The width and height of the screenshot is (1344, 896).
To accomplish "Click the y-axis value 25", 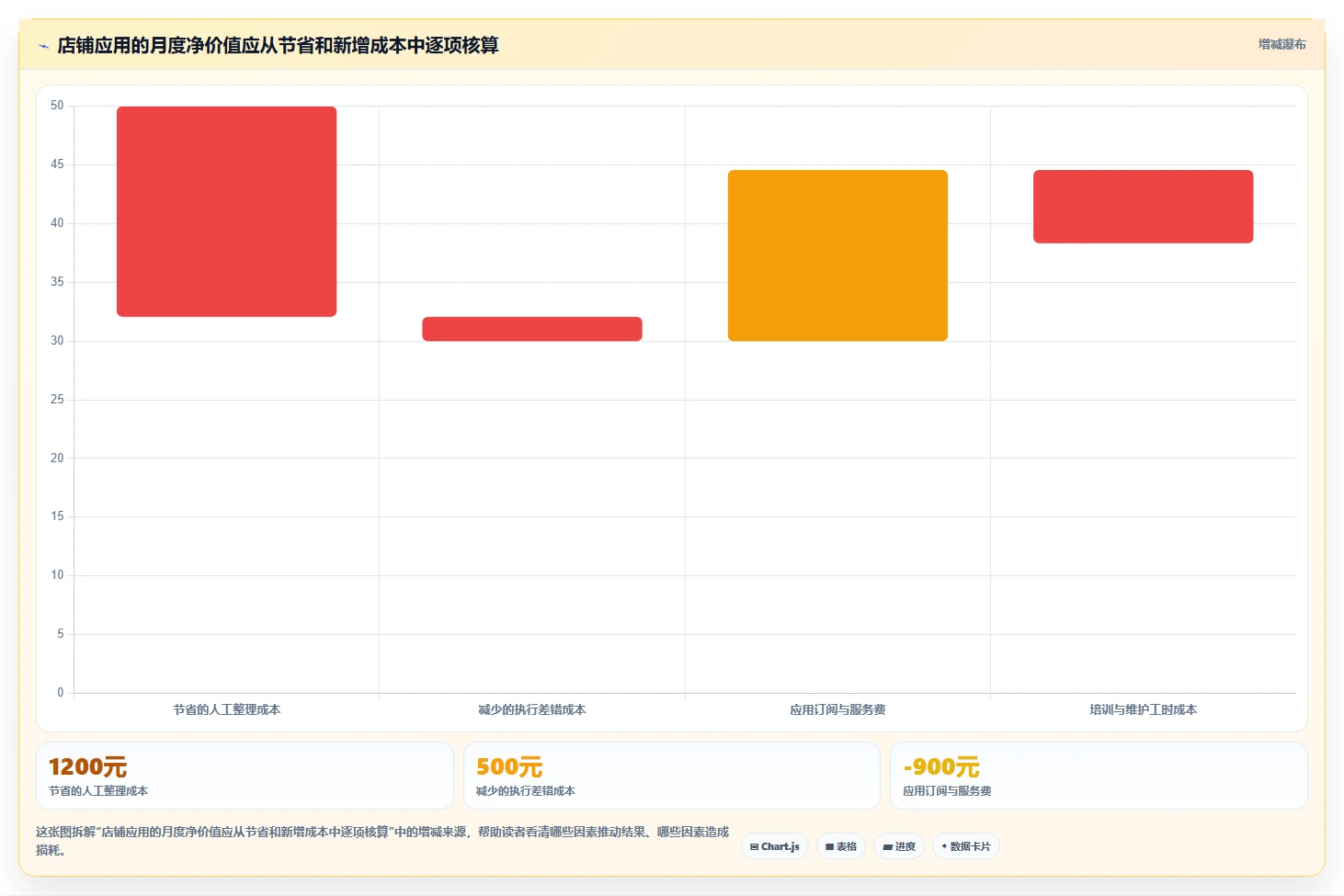I will (57, 400).
